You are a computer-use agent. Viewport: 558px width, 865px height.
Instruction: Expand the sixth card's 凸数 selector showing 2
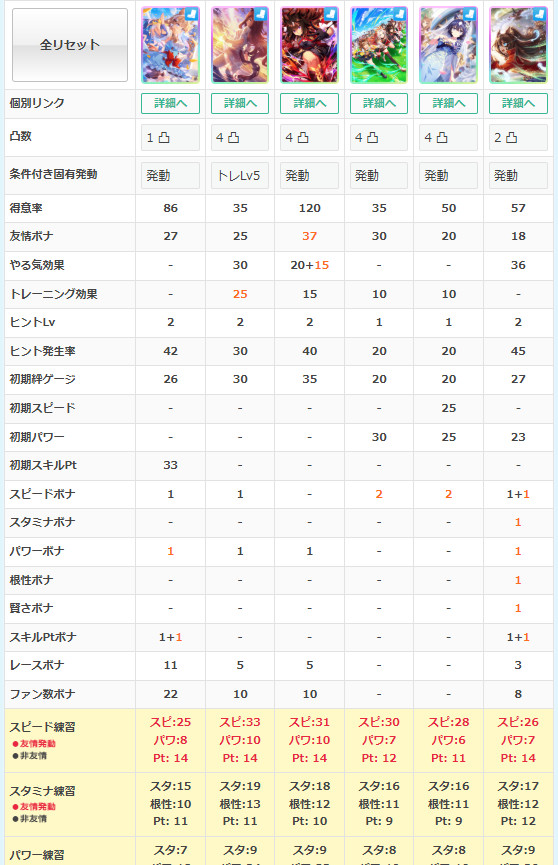click(518, 137)
